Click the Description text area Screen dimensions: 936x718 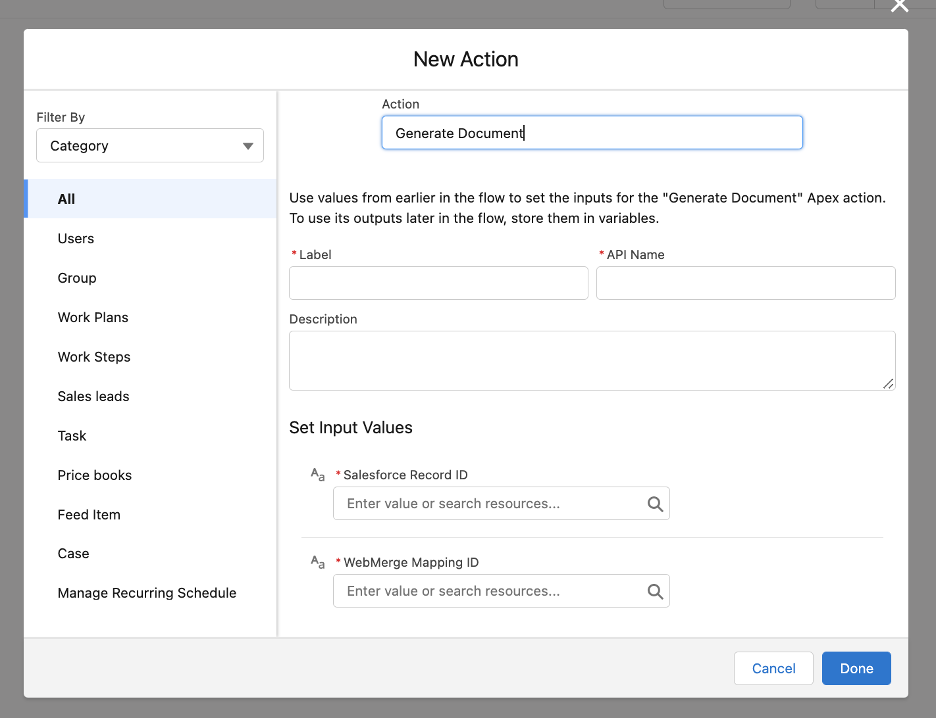(x=591, y=360)
